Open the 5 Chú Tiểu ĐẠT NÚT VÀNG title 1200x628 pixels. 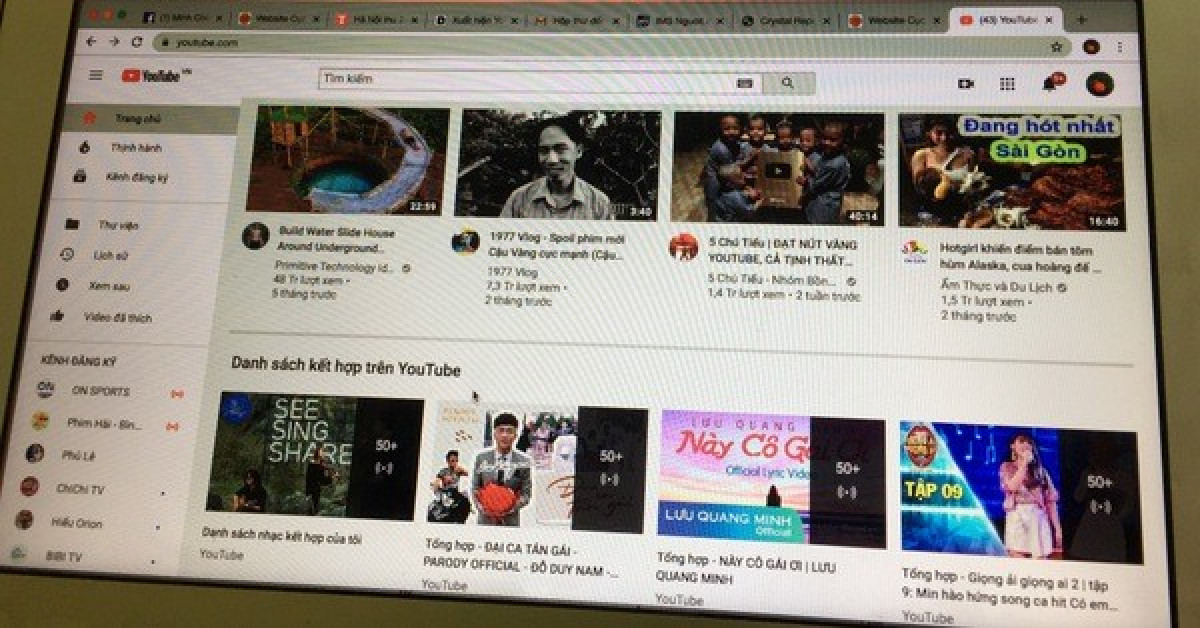point(783,251)
